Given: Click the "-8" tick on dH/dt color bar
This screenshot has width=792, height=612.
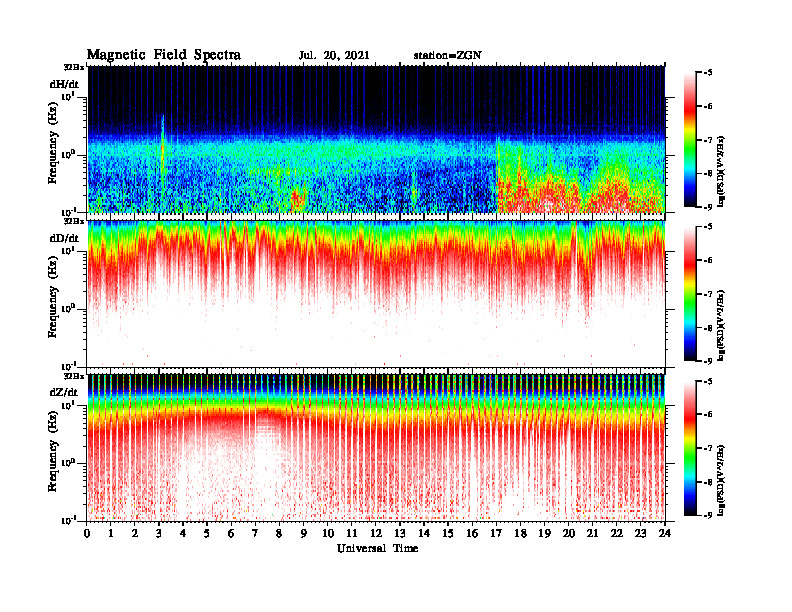Looking at the screenshot, I should [x=708, y=173].
